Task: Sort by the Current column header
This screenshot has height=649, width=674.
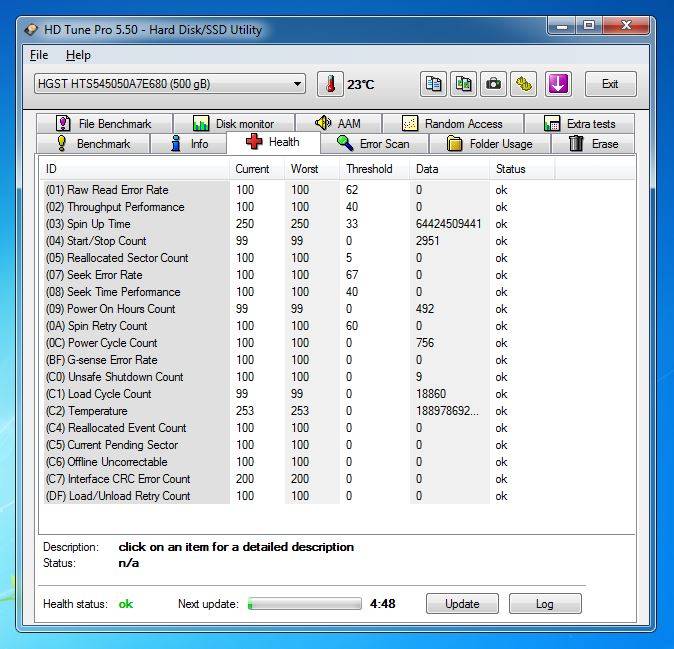Action: pyautogui.click(x=257, y=169)
